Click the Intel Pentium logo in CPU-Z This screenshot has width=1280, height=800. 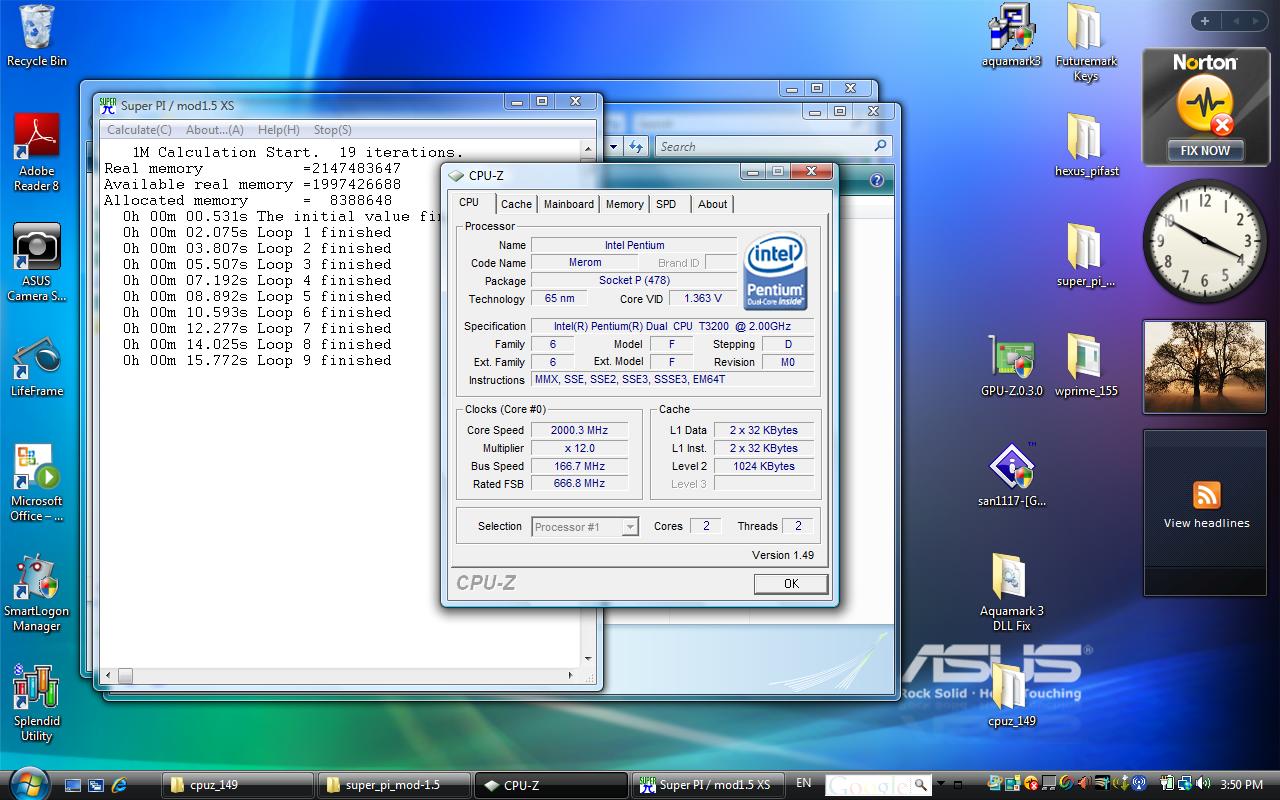click(775, 271)
